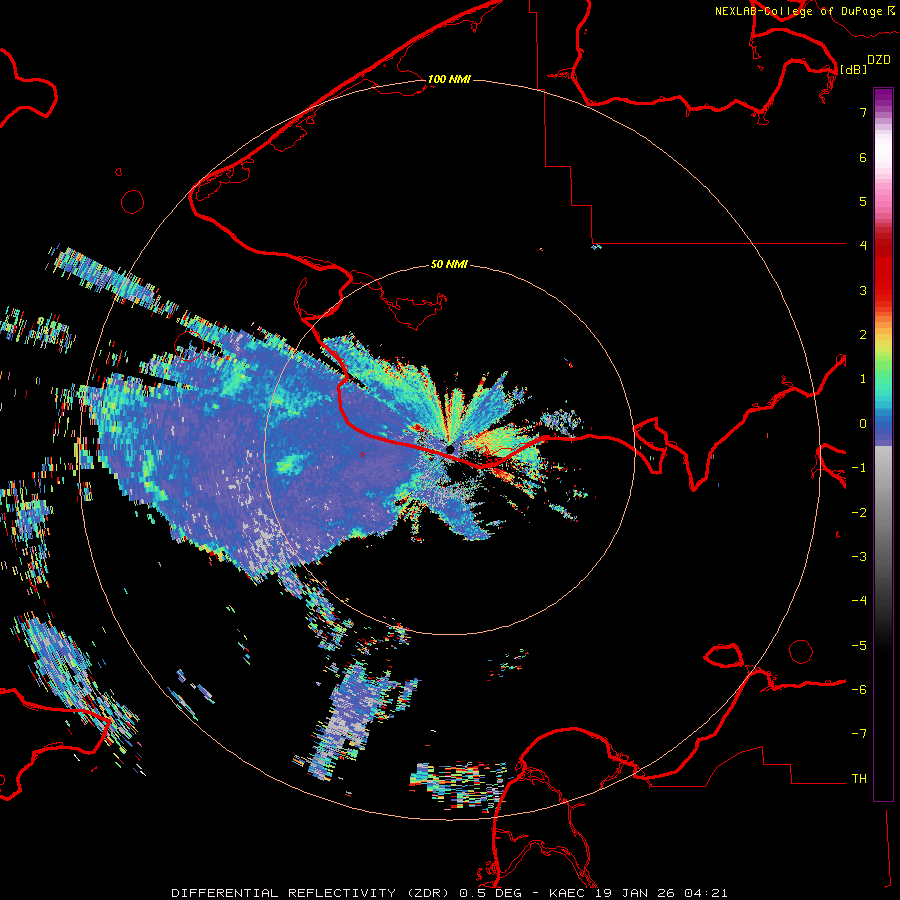Click the red 3 dB colorbar segment
Screen dimensions: 900x900
(x=883, y=290)
